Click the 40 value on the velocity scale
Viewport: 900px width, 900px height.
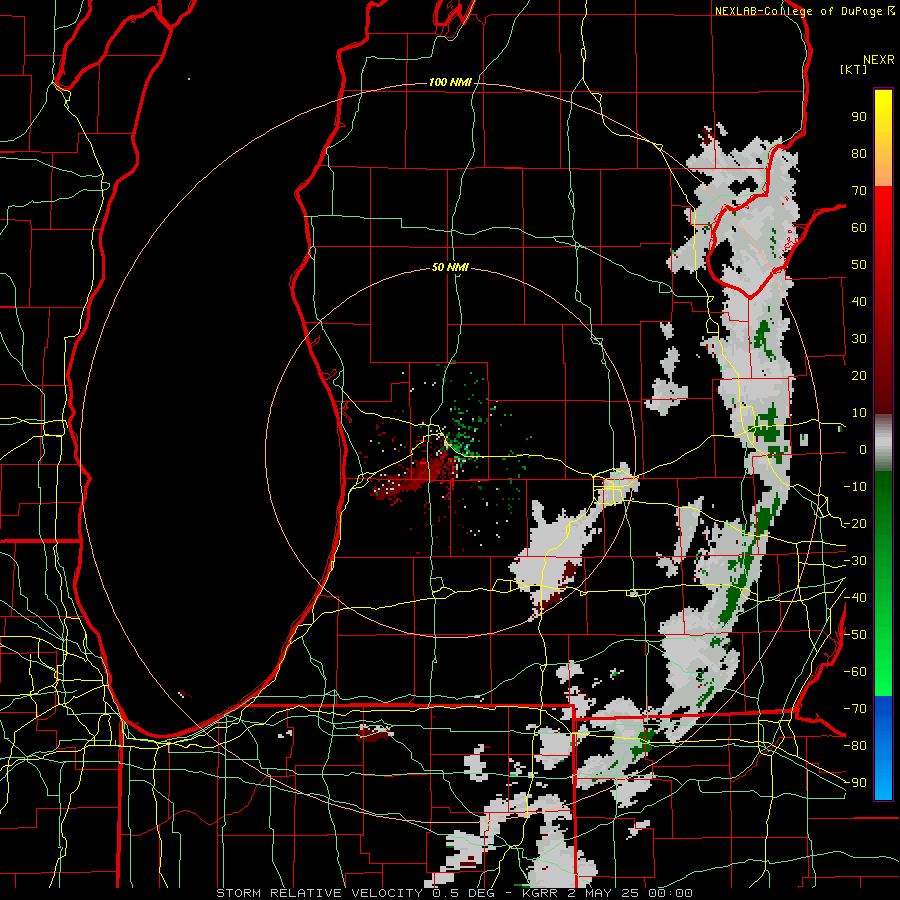tap(859, 301)
